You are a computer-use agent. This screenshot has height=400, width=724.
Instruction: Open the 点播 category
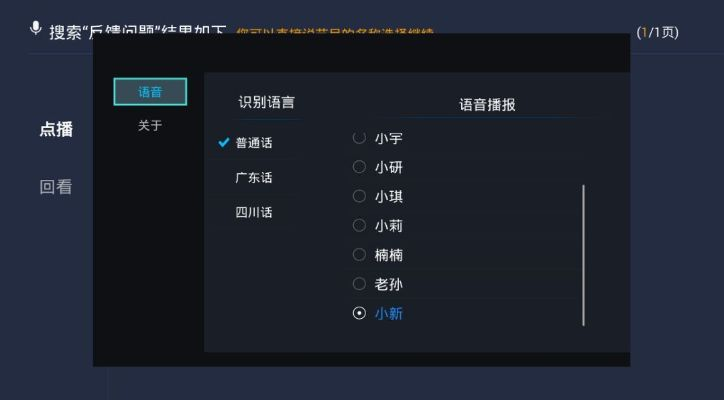[x=56, y=130]
